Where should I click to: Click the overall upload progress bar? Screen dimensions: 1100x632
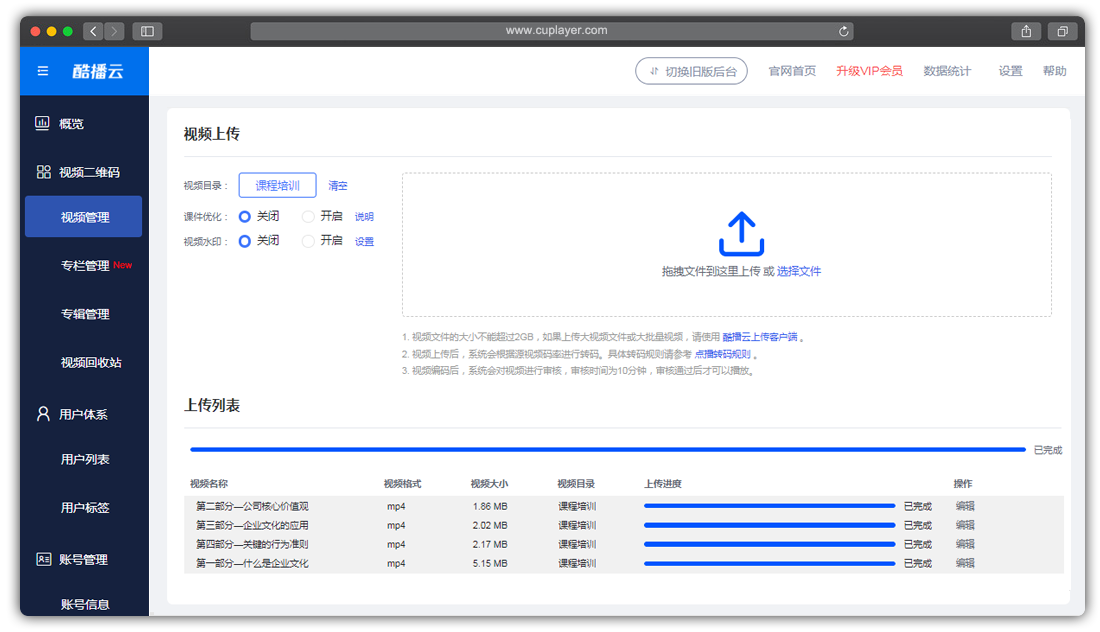[x=608, y=450]
